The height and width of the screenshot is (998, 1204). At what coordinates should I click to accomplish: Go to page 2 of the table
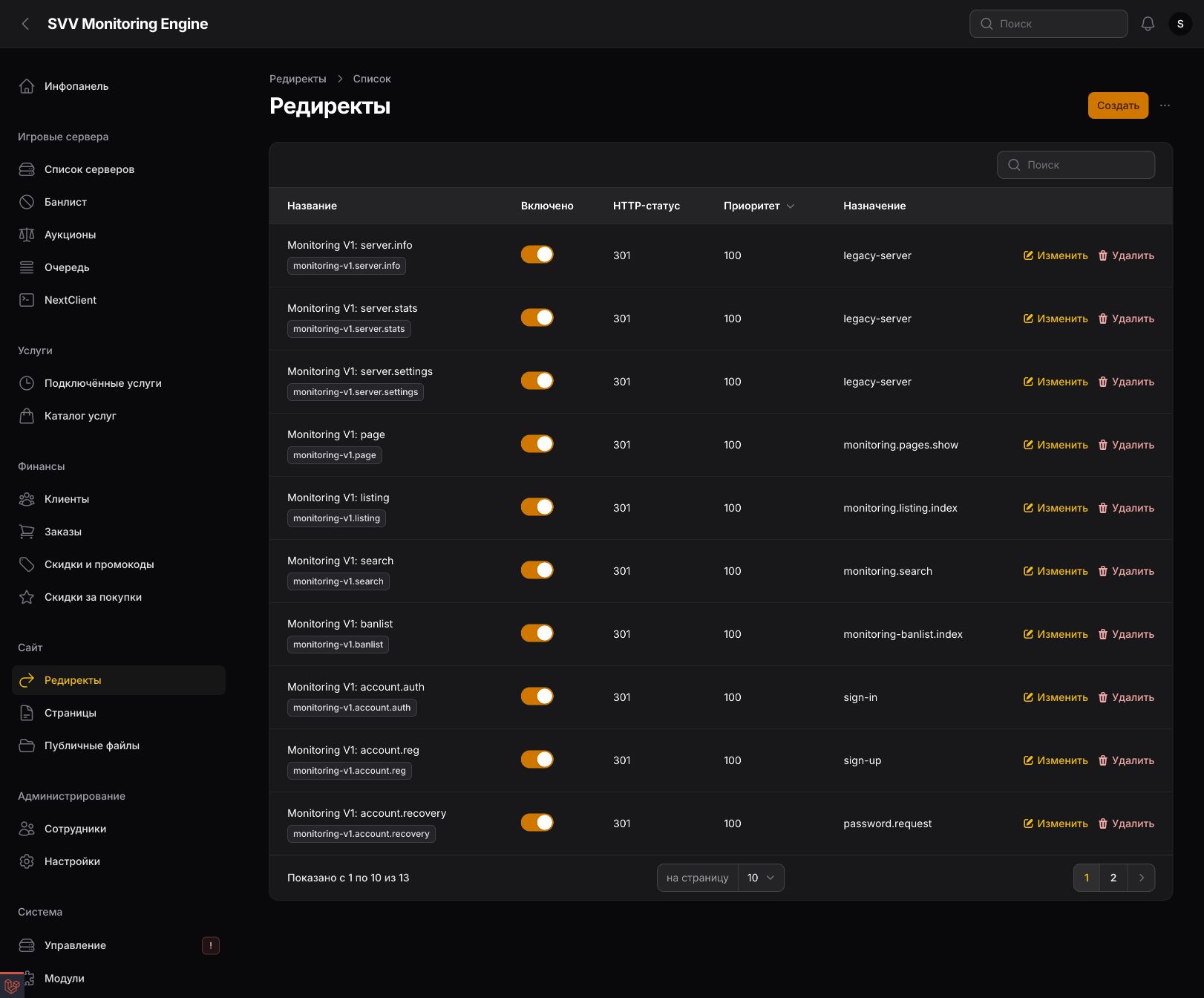1113,878
